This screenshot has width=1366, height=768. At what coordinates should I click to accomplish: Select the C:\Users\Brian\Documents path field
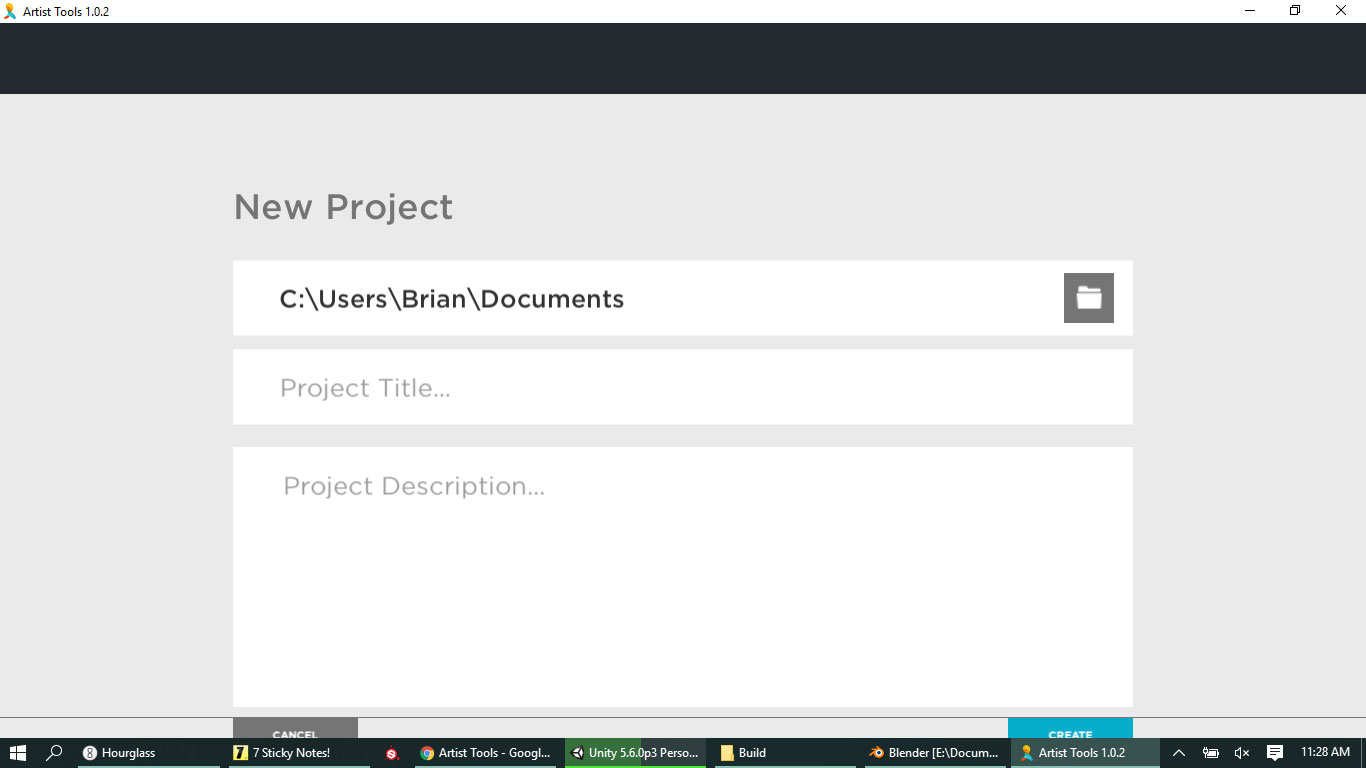(640, 298)
